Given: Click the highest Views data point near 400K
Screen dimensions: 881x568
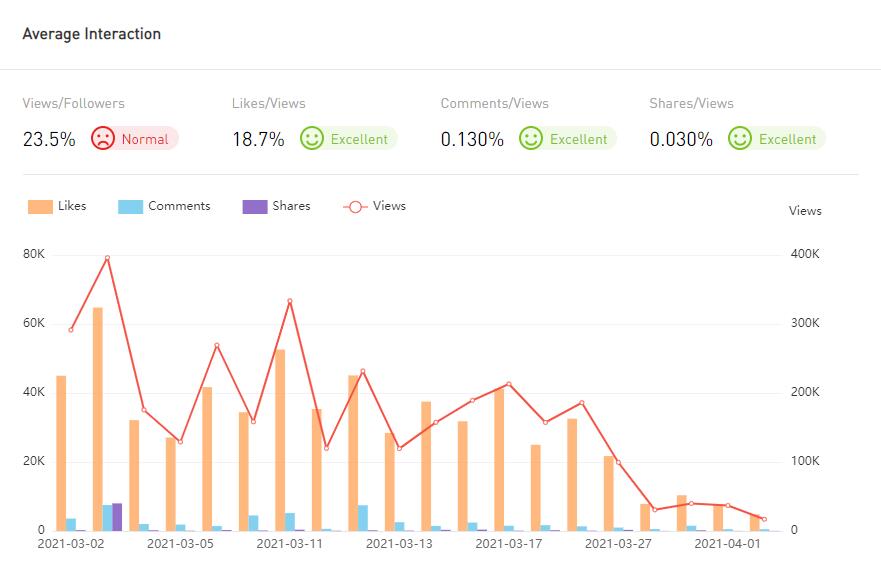Looking at the screenshot, I should [x=107, y=258].
